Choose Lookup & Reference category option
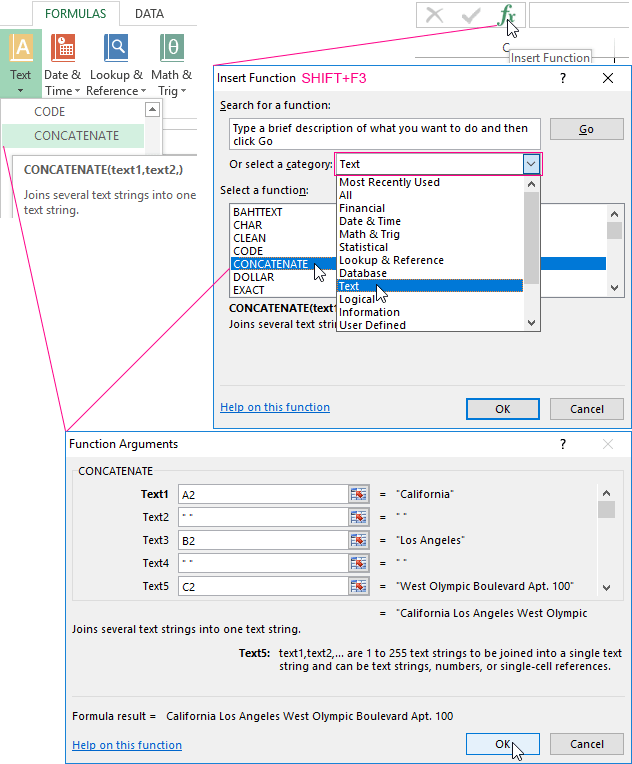632x764 pixels. click(x=430, y=260)
